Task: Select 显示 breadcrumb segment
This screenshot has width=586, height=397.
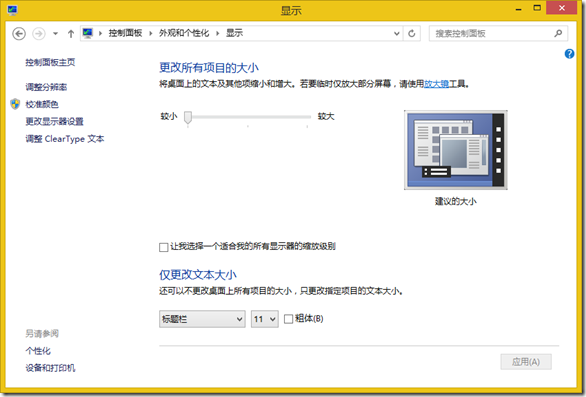Action: 234,33
